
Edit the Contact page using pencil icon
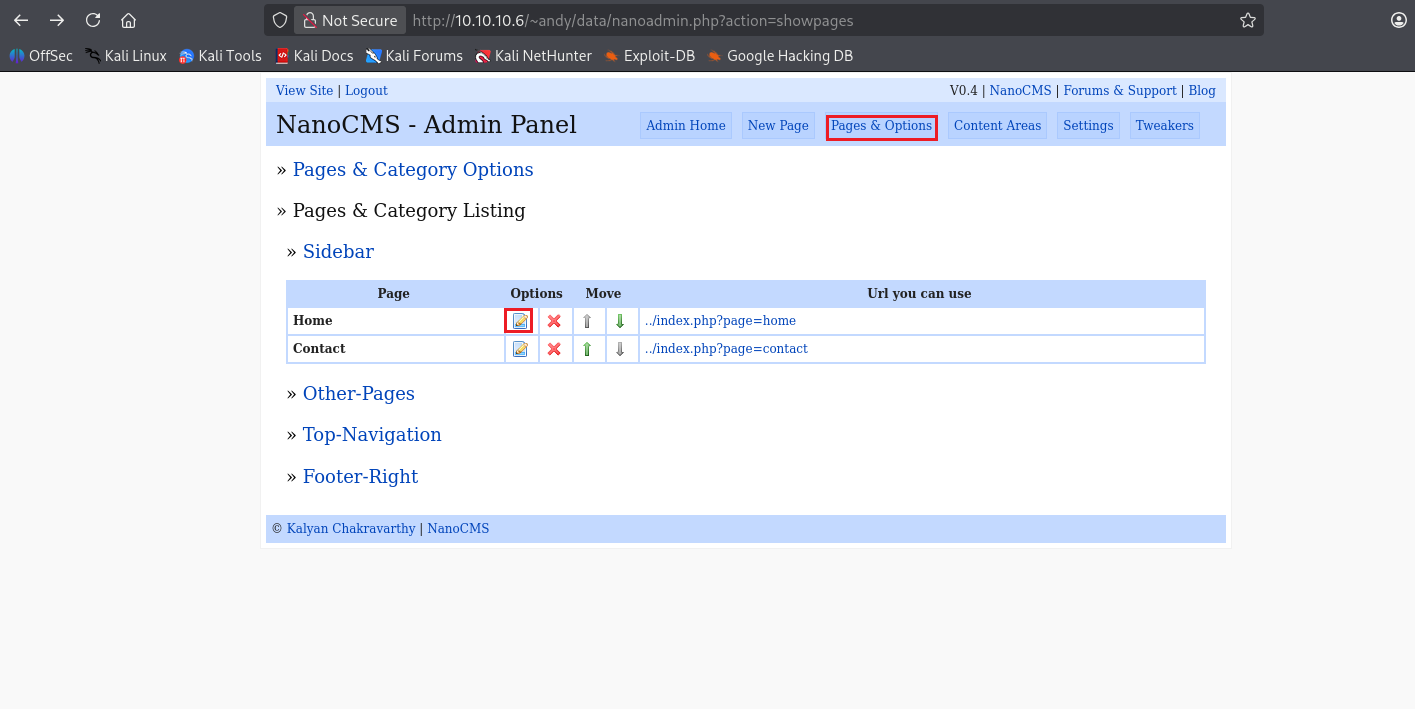[520, 349]
